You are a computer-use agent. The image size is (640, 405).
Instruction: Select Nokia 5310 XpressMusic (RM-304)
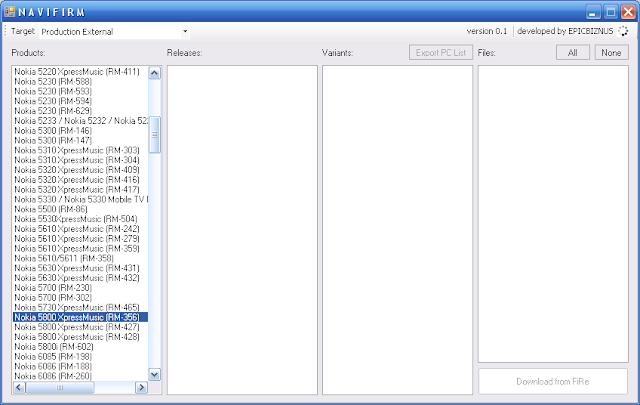tap(80, 160)
